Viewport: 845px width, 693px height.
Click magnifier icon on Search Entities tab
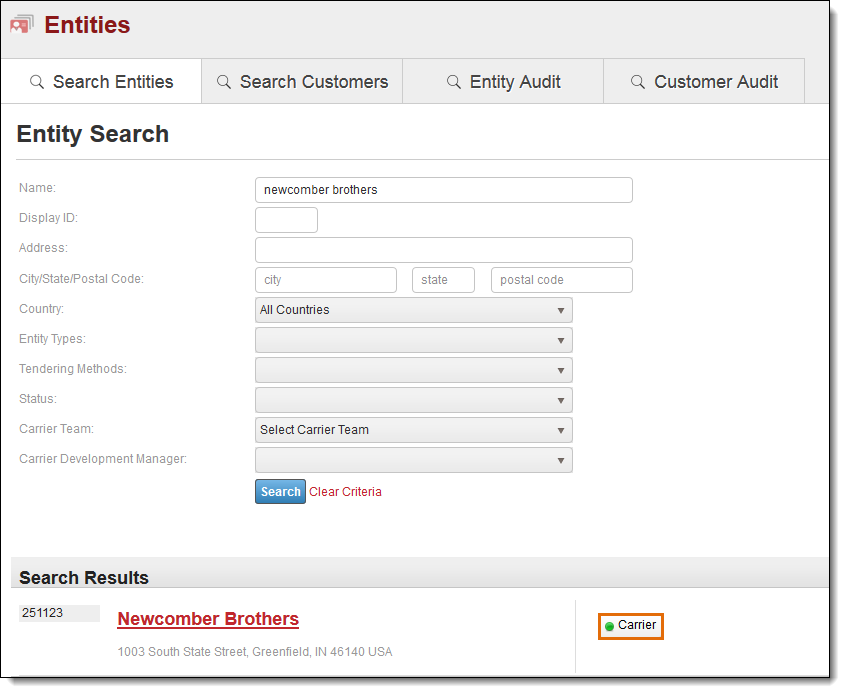(x=37, y=82)
